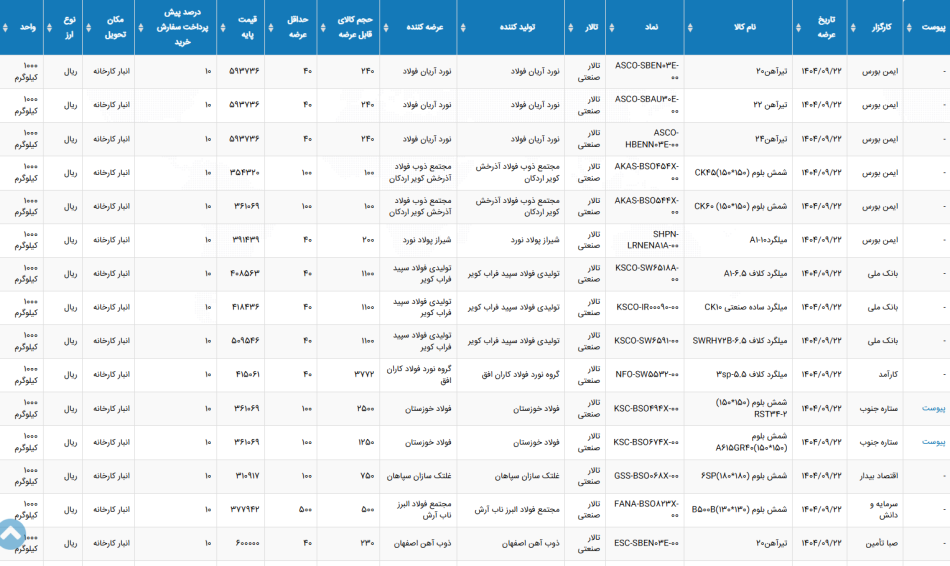The image size is (950, 566).
Task: Select base price ۳۹۱۴۳۹
Action: (245, 240)
